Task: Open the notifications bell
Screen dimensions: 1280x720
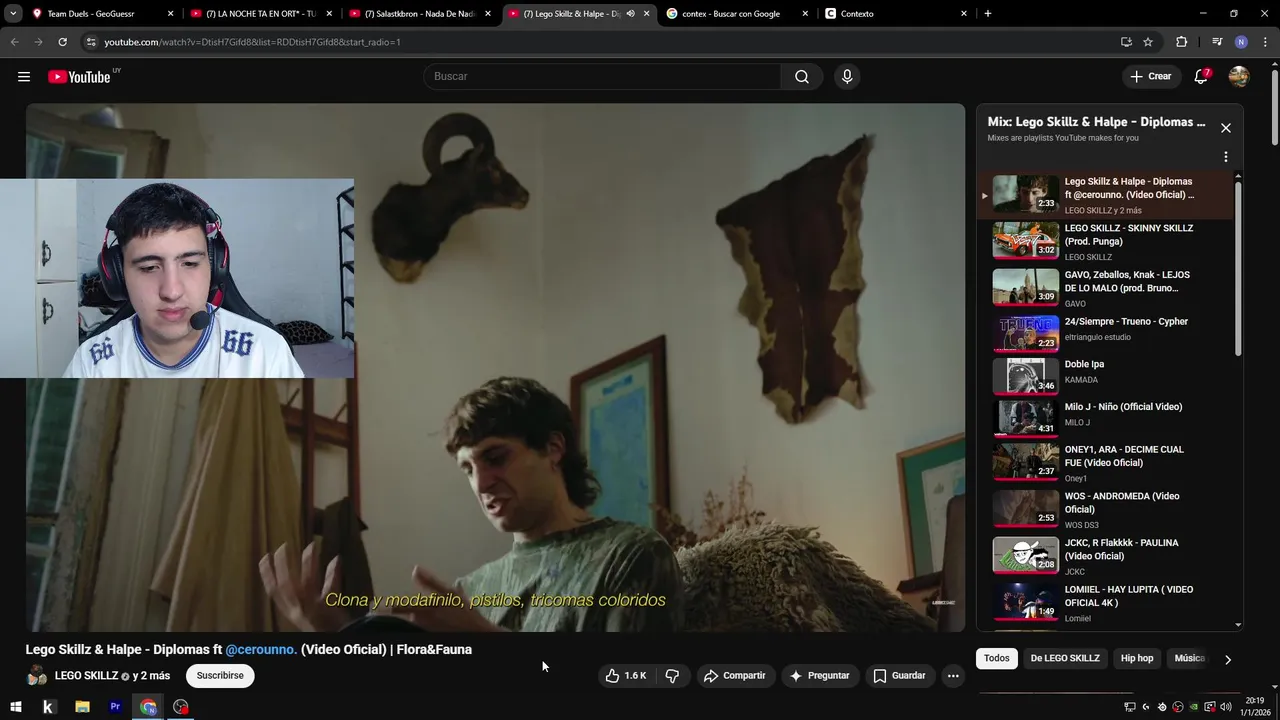Action: click(x=1201, y=77)
